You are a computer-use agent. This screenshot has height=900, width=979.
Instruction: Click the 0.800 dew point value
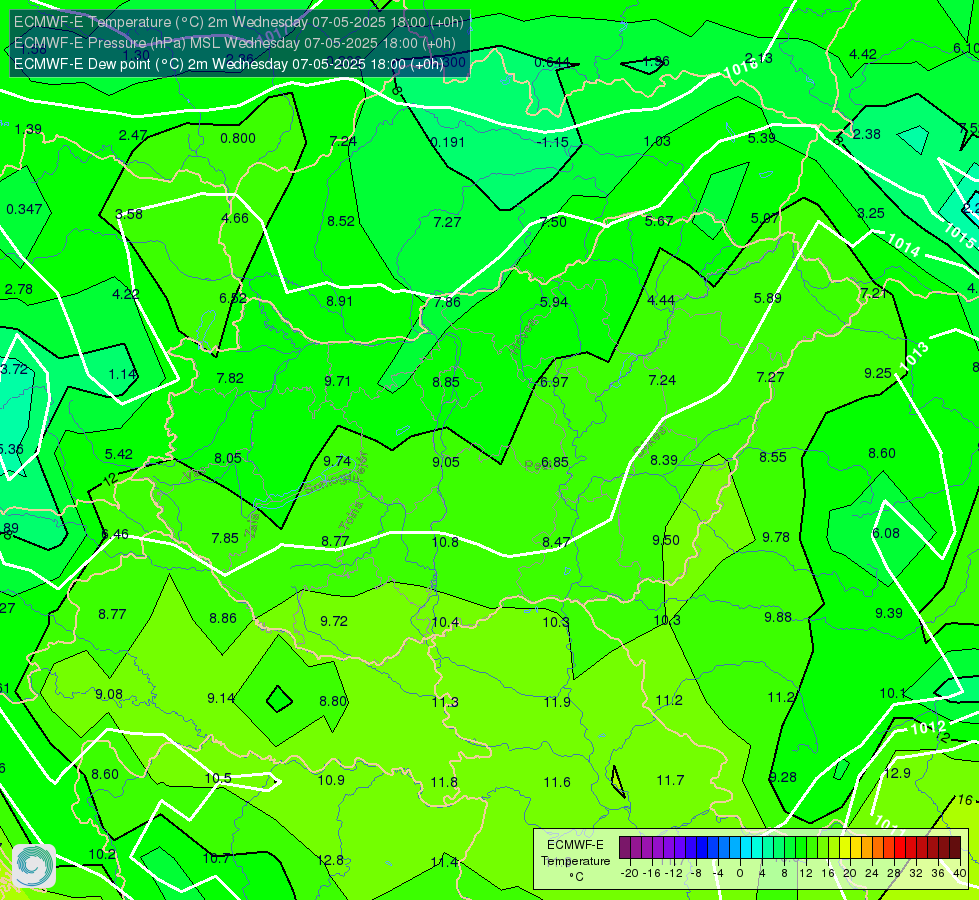tap(238, 139)
